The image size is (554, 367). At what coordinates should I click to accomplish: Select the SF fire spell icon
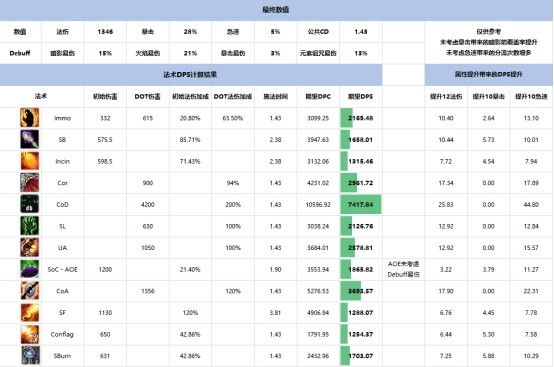click(x=30, y=313)
